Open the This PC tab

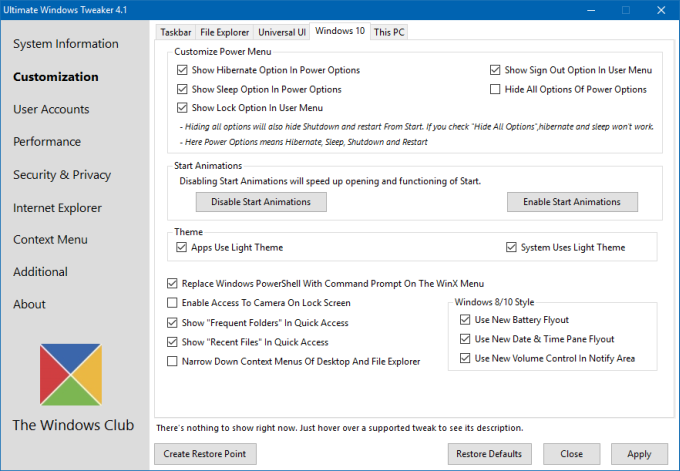click(x=389, y=32)
